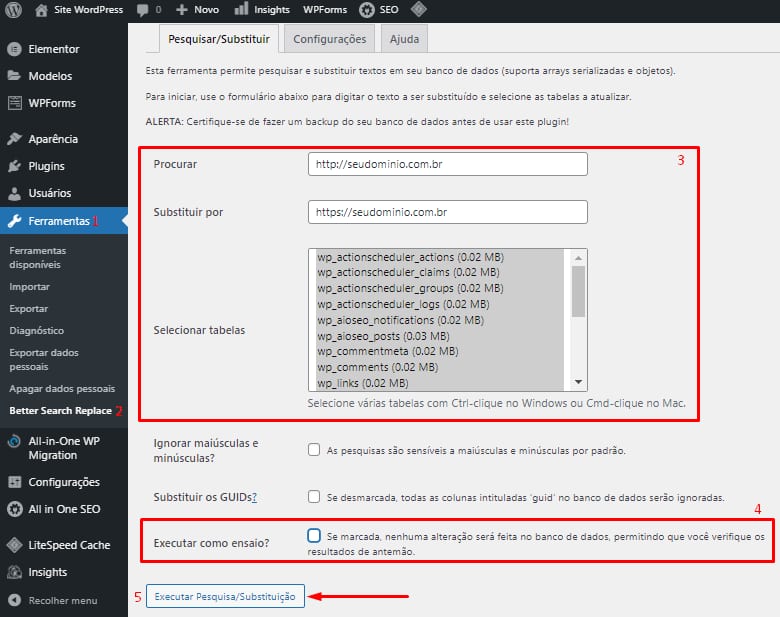Enable the Ignorar maiúsculas e minúsculas checkbox

click(x=314, y=450)
